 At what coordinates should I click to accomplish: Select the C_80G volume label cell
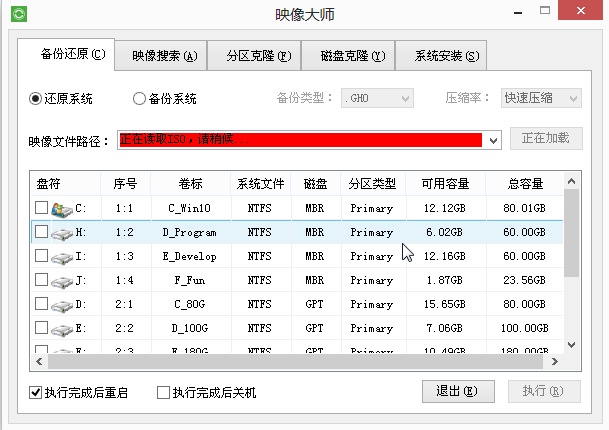click(190, 305)
